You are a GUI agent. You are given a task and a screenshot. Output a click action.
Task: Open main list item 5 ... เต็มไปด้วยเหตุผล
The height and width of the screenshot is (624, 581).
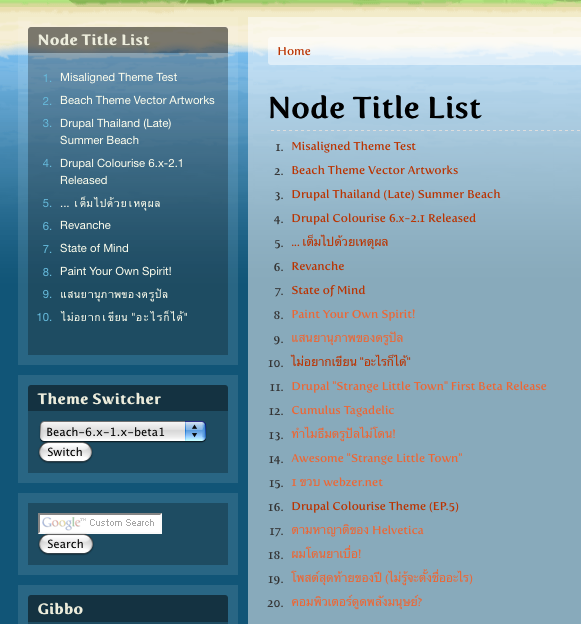[x=339, y=242]
